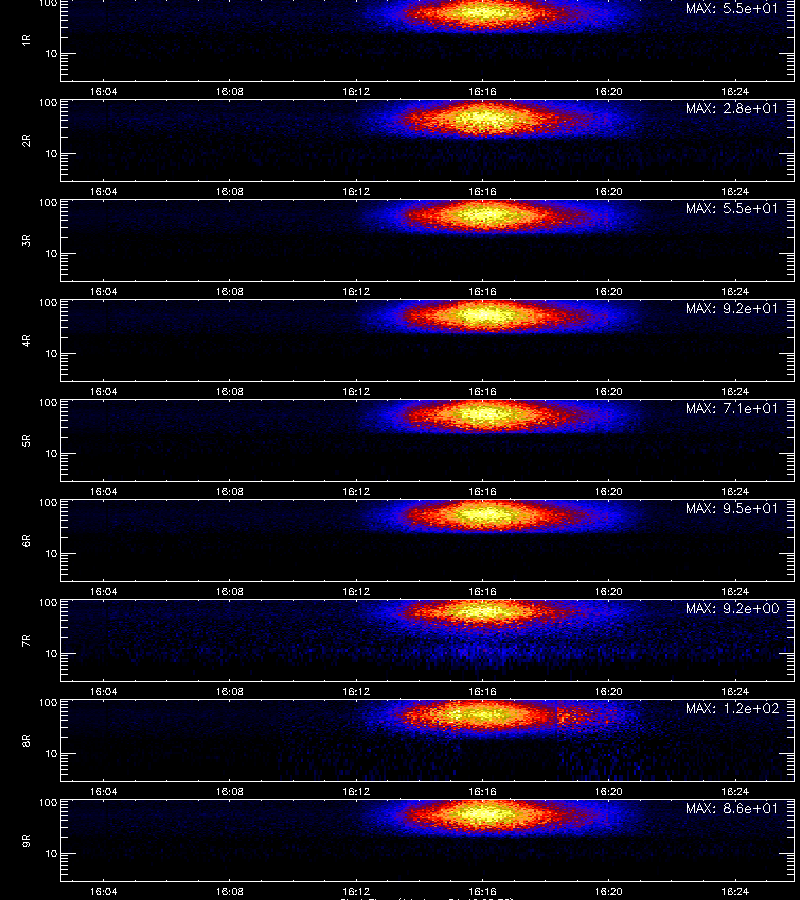Click the 100 y-axis label of the 5R panel
Image resolution: width=800 pixels, height=900 pixels.
48,403
